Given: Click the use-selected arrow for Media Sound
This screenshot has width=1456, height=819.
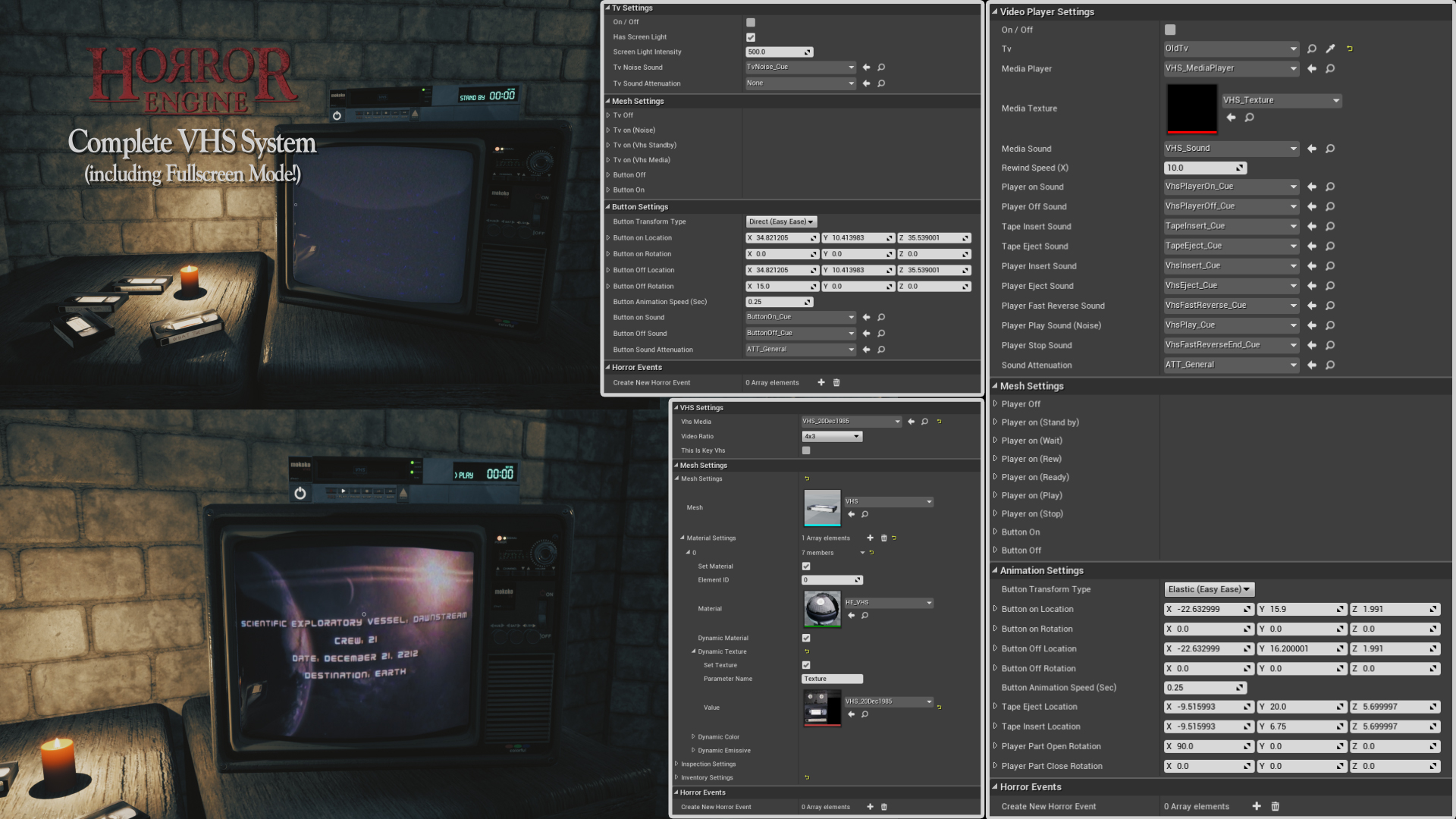Looking at the screenshot, I should [1312, 149].
